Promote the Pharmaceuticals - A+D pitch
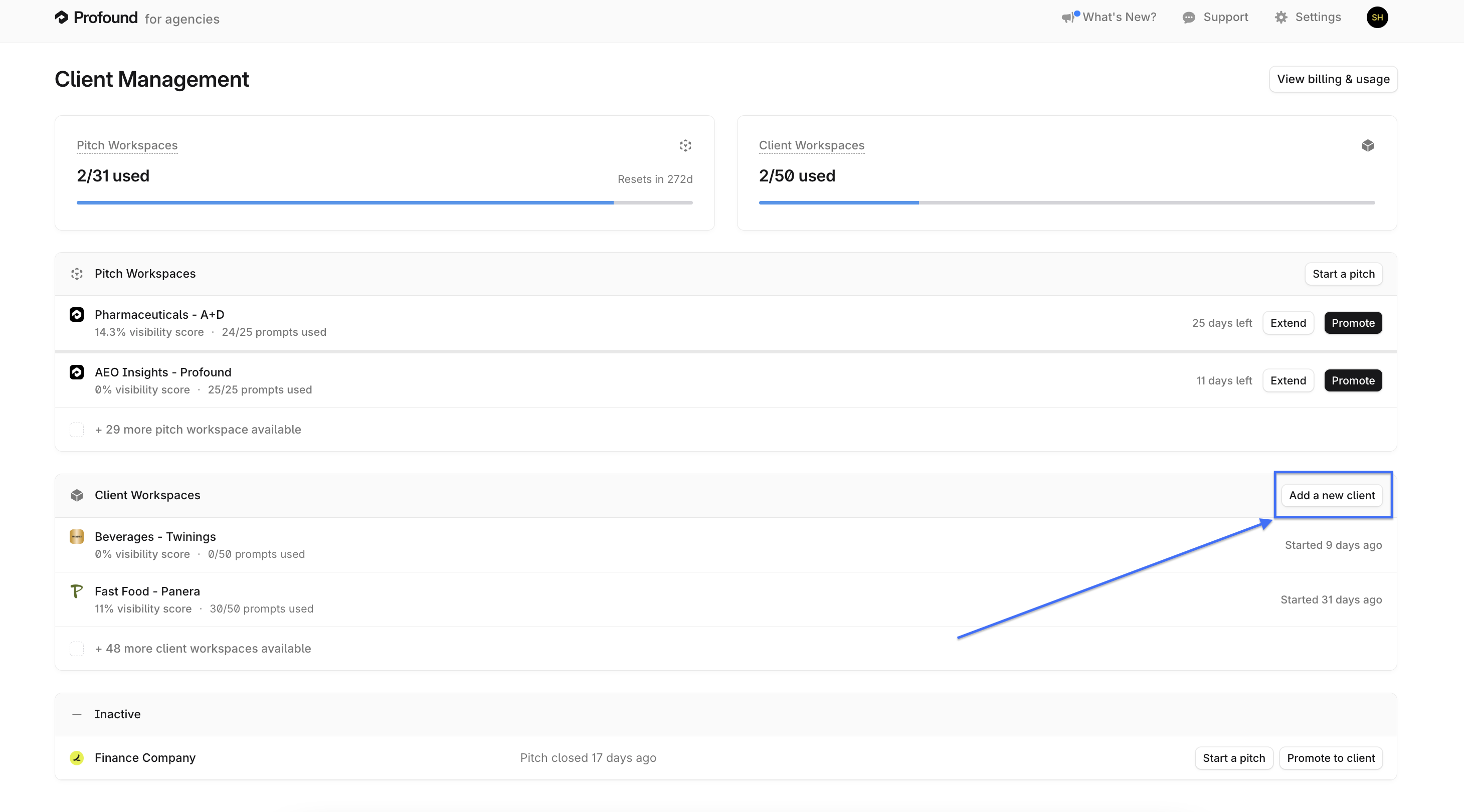The image size is (1464, 812). pos(1353,323)
